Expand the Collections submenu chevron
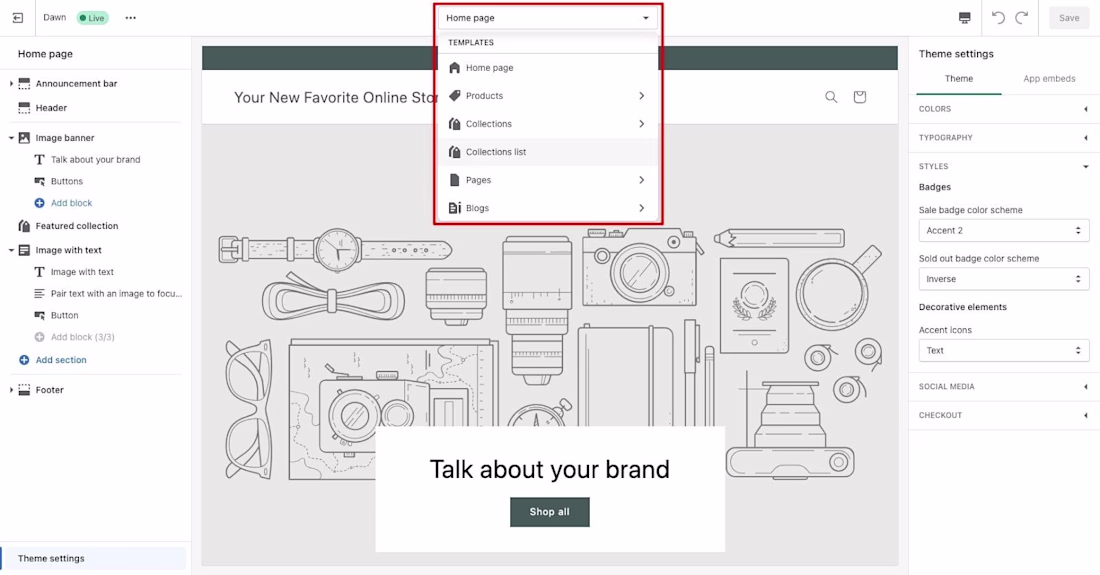The width and height of the screenshot is (1100, 575). pyautogui.click(x=641, y=123)
